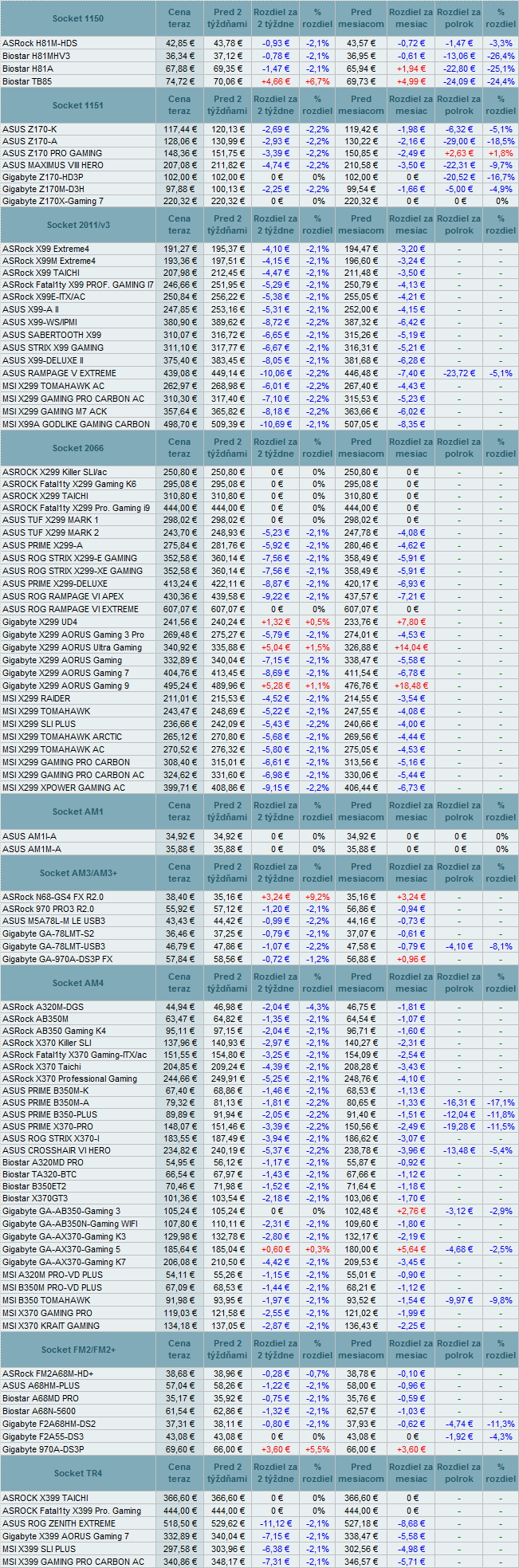Click the ASUS Z170-K product name
The height and width of the screenshot is (1568, 519).
pos(29,129)
